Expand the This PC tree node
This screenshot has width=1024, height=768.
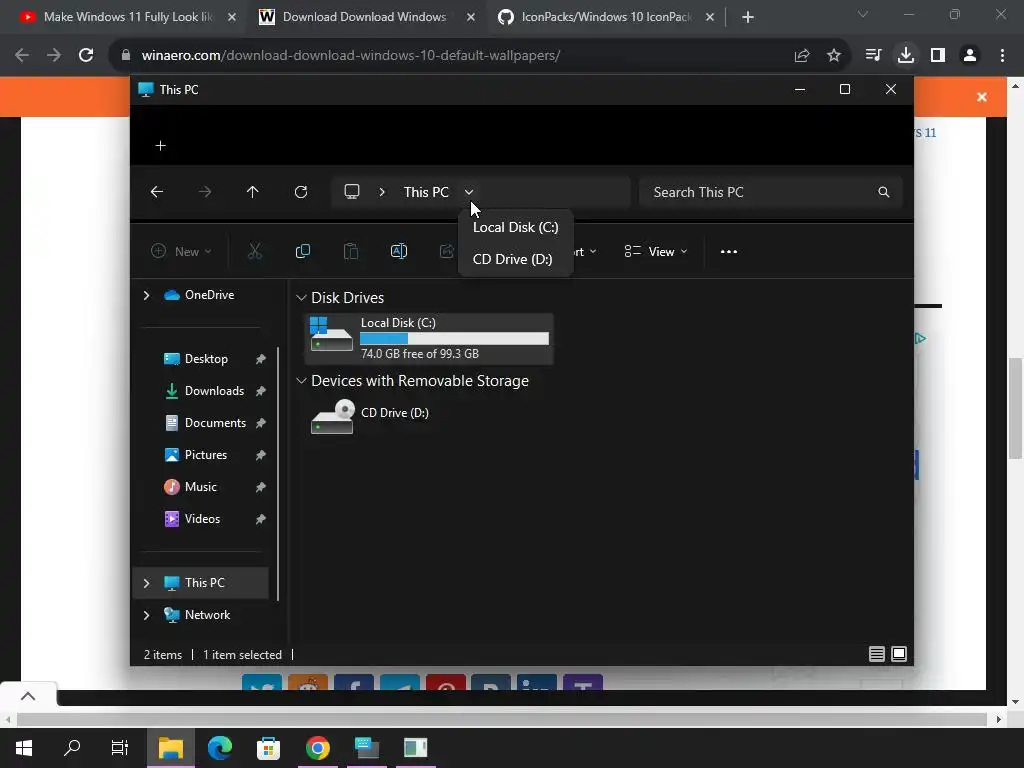click(x=146, y=583)
